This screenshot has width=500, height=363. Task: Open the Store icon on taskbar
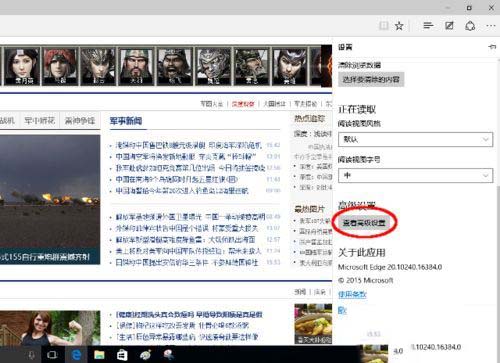pyautogui.click(x=122, y=355)
